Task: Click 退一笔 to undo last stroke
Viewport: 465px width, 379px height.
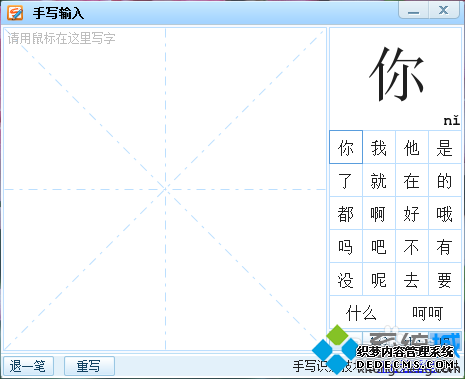Action: pos(28,366)
